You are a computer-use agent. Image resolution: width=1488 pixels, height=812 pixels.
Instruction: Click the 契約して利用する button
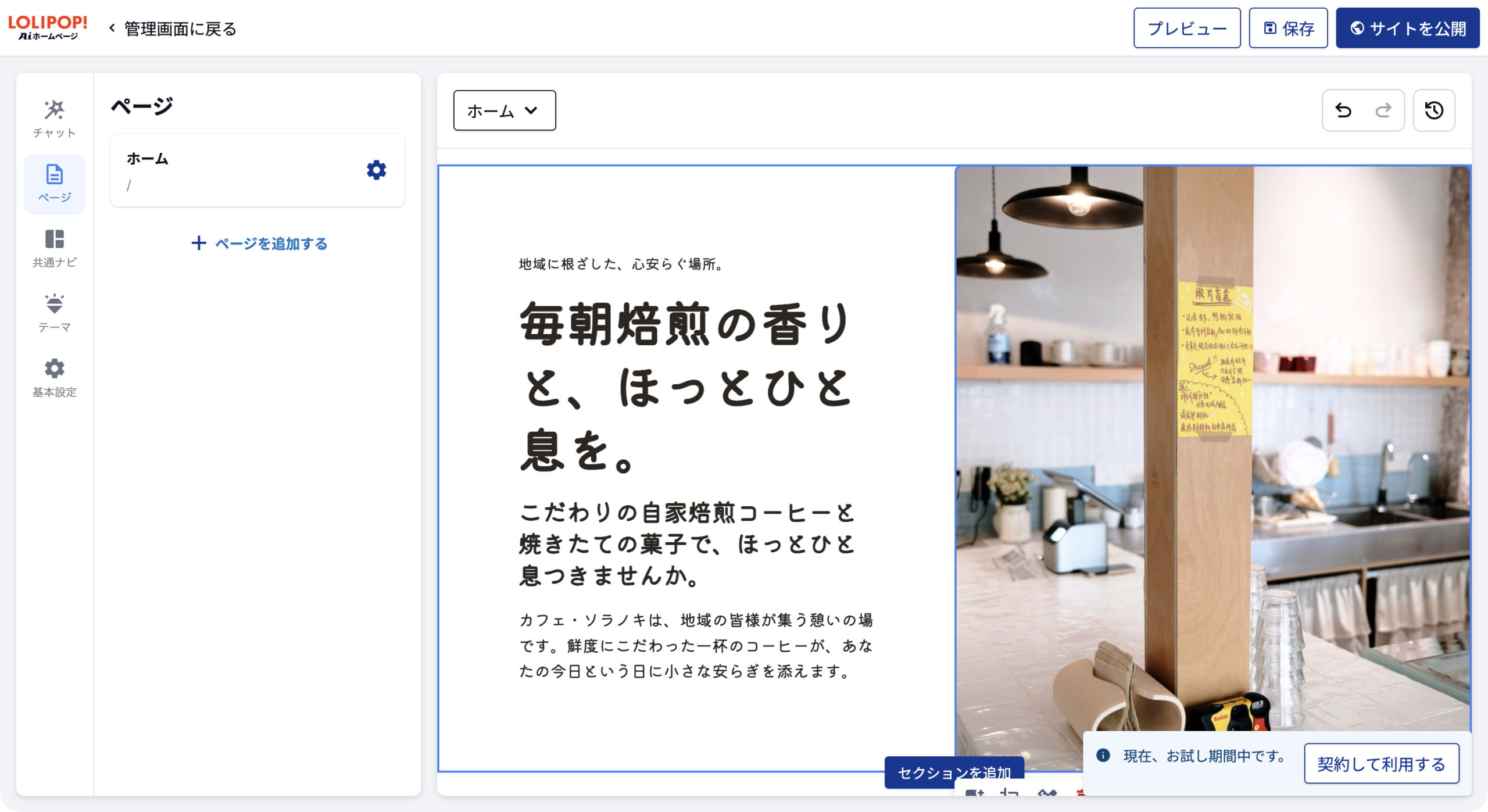(x=1381, y=763)
